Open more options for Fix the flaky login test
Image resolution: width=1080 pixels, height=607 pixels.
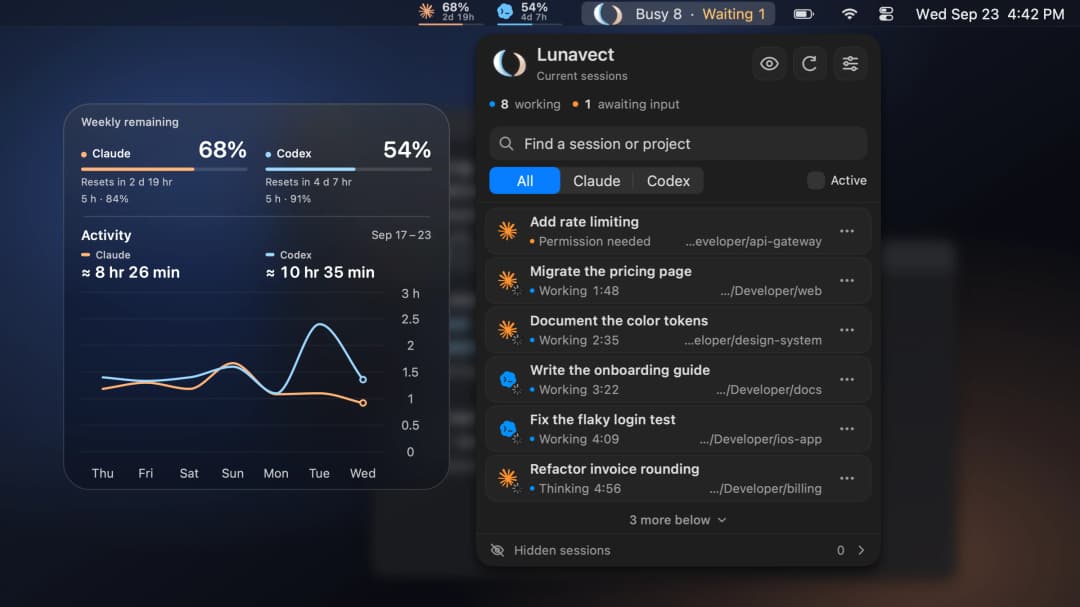(847, 429)
